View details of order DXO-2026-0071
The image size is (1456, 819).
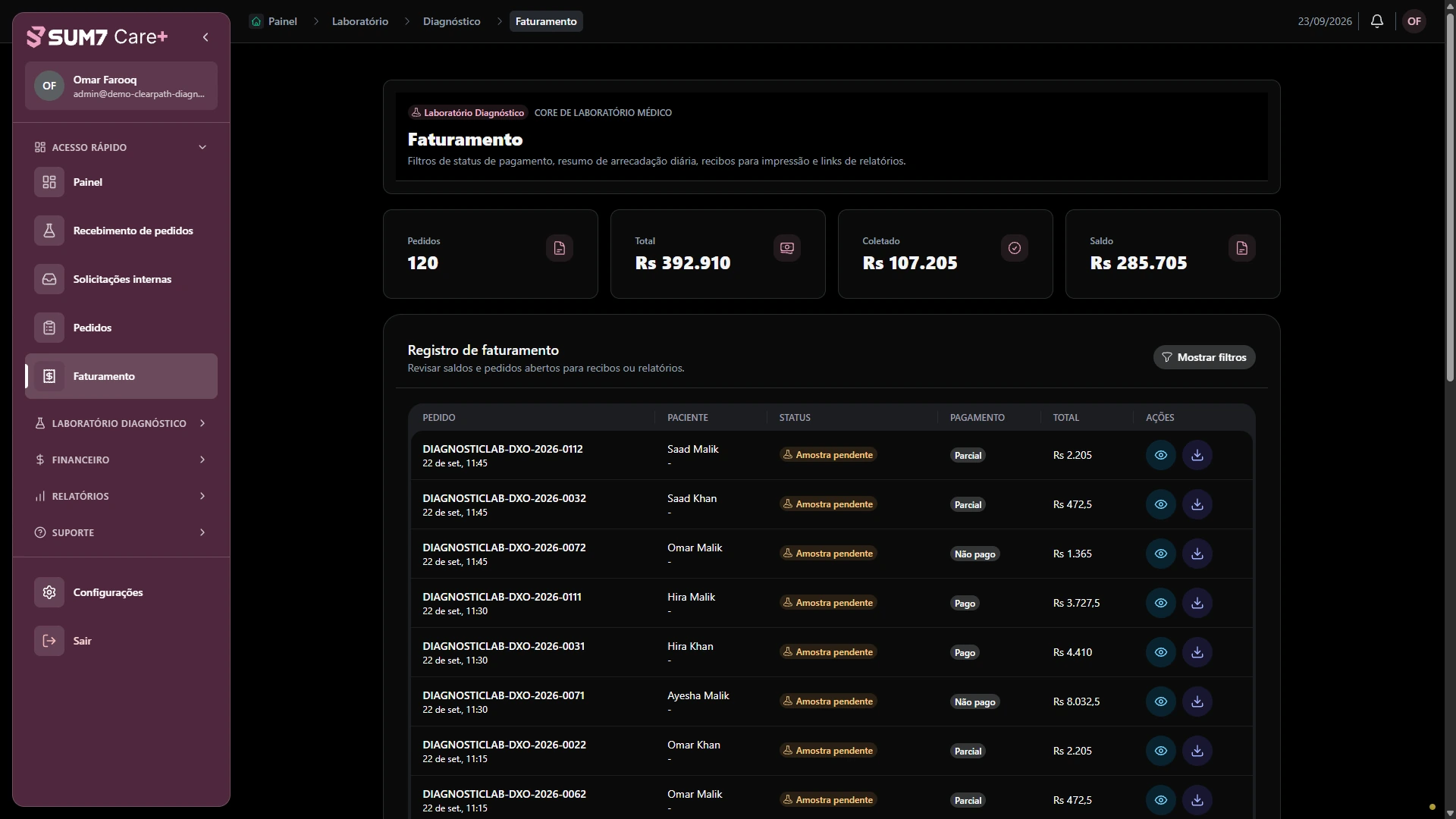1161,701
